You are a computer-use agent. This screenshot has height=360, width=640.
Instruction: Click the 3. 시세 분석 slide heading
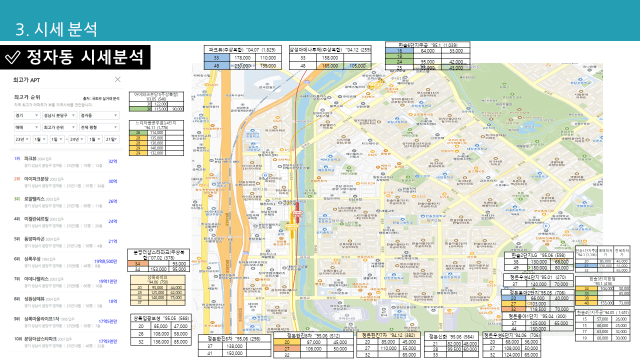click(56, 29)
